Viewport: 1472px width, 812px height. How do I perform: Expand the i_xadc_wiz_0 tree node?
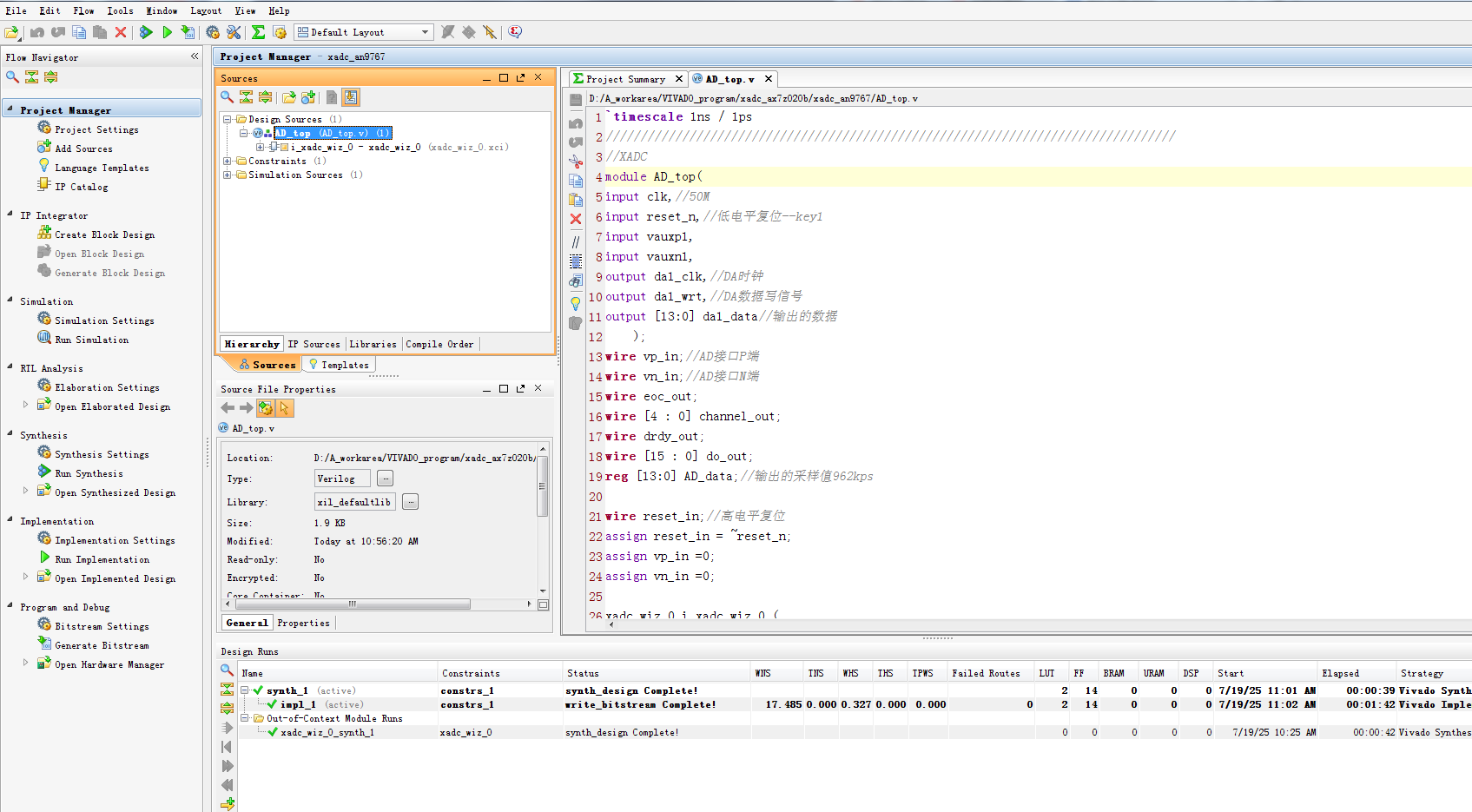(x=259, y=147)
